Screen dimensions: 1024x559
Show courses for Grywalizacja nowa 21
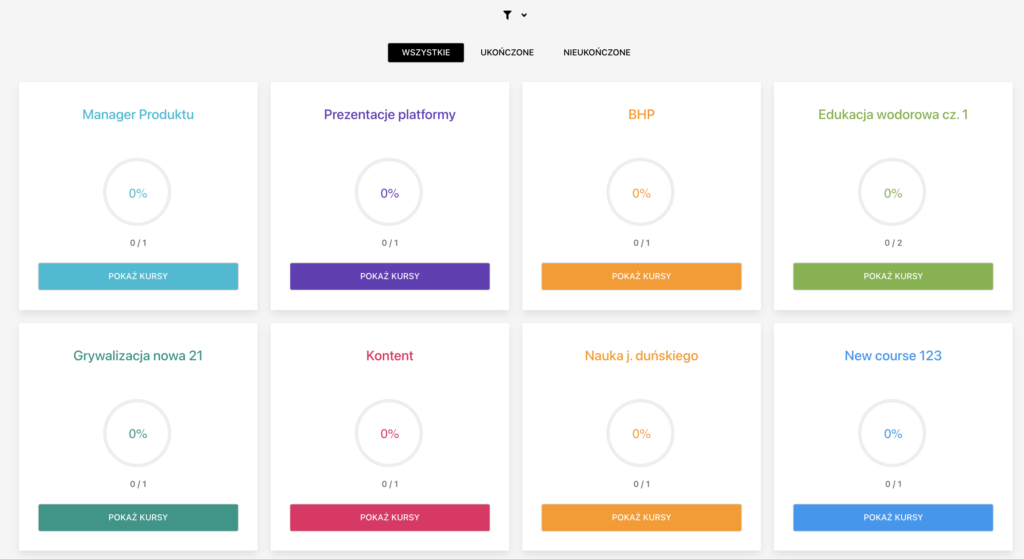point(138,517)
